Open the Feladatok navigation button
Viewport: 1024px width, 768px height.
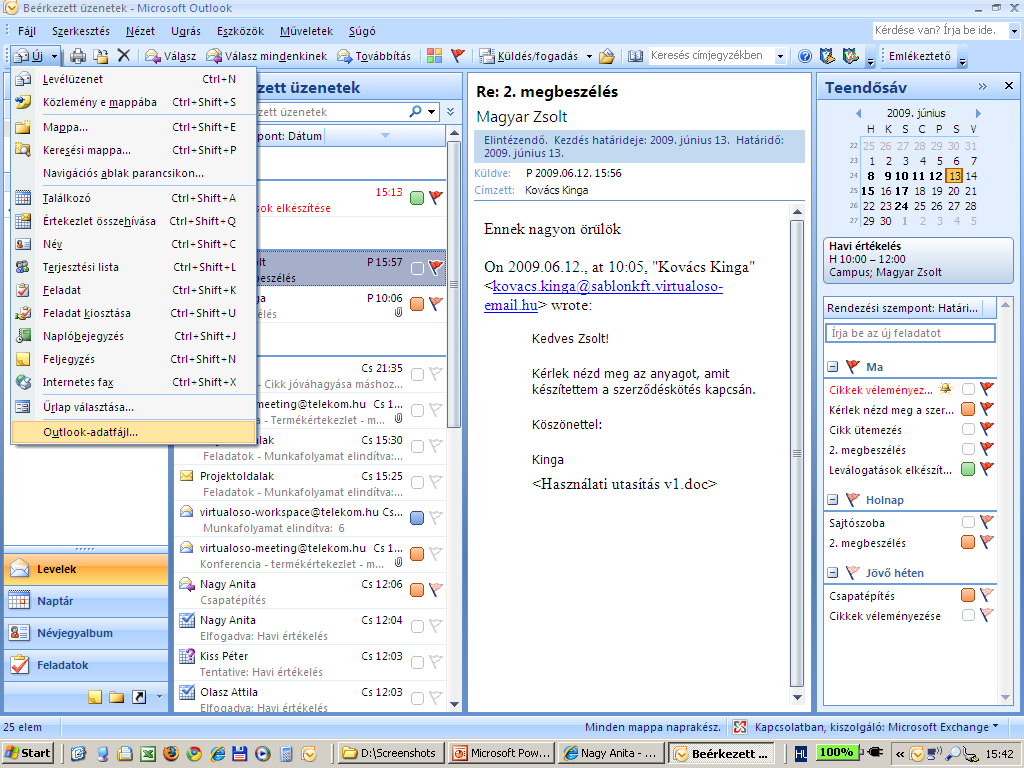[x=86, y=665]
